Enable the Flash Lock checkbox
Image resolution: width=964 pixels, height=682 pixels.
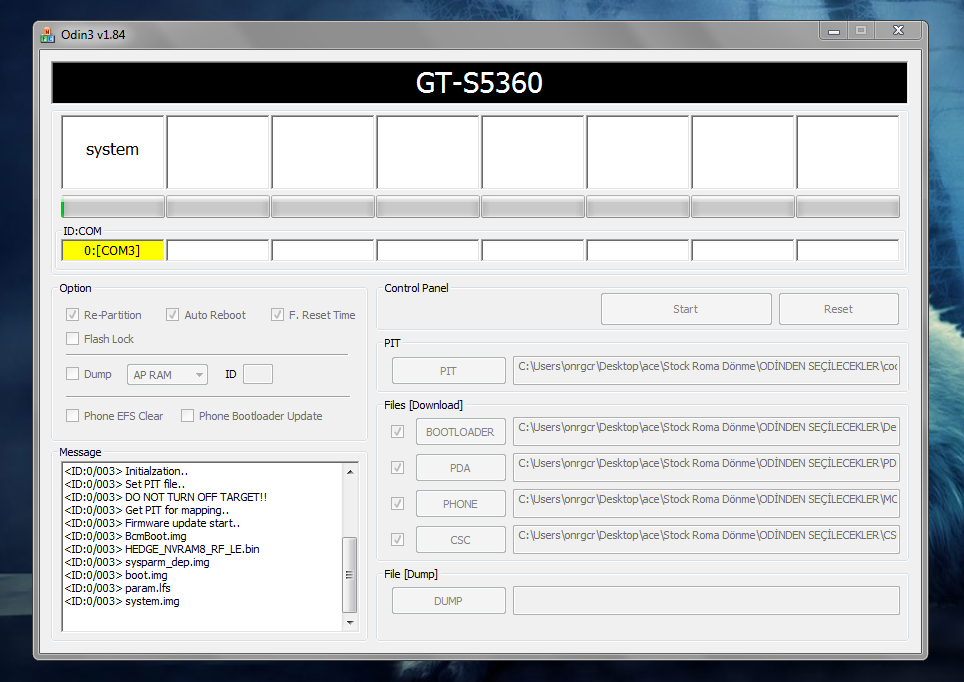pos(73,339)
